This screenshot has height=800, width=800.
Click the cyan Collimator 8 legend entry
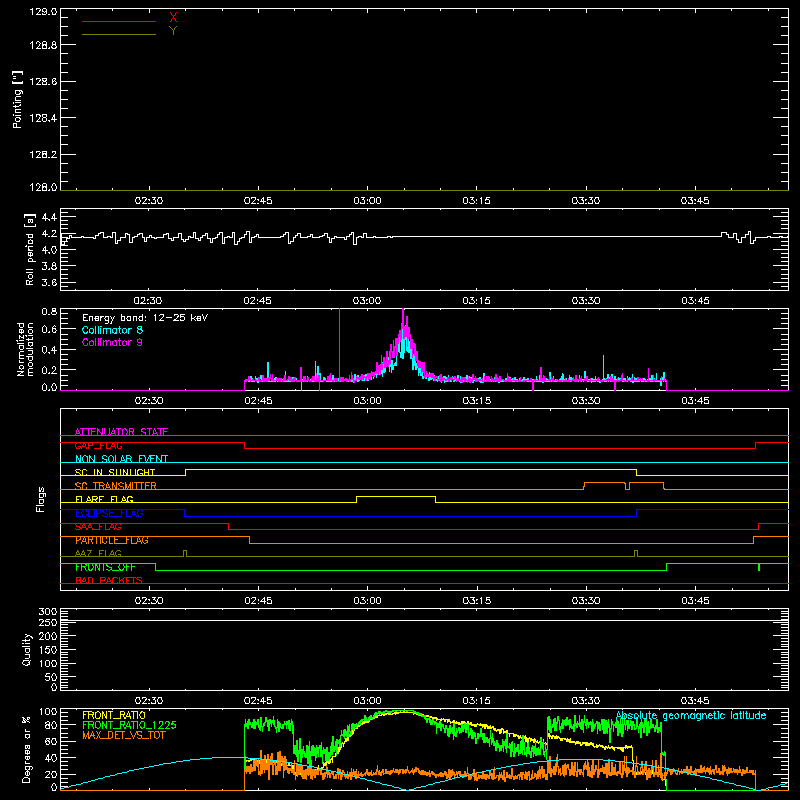(x=112, y=330)
